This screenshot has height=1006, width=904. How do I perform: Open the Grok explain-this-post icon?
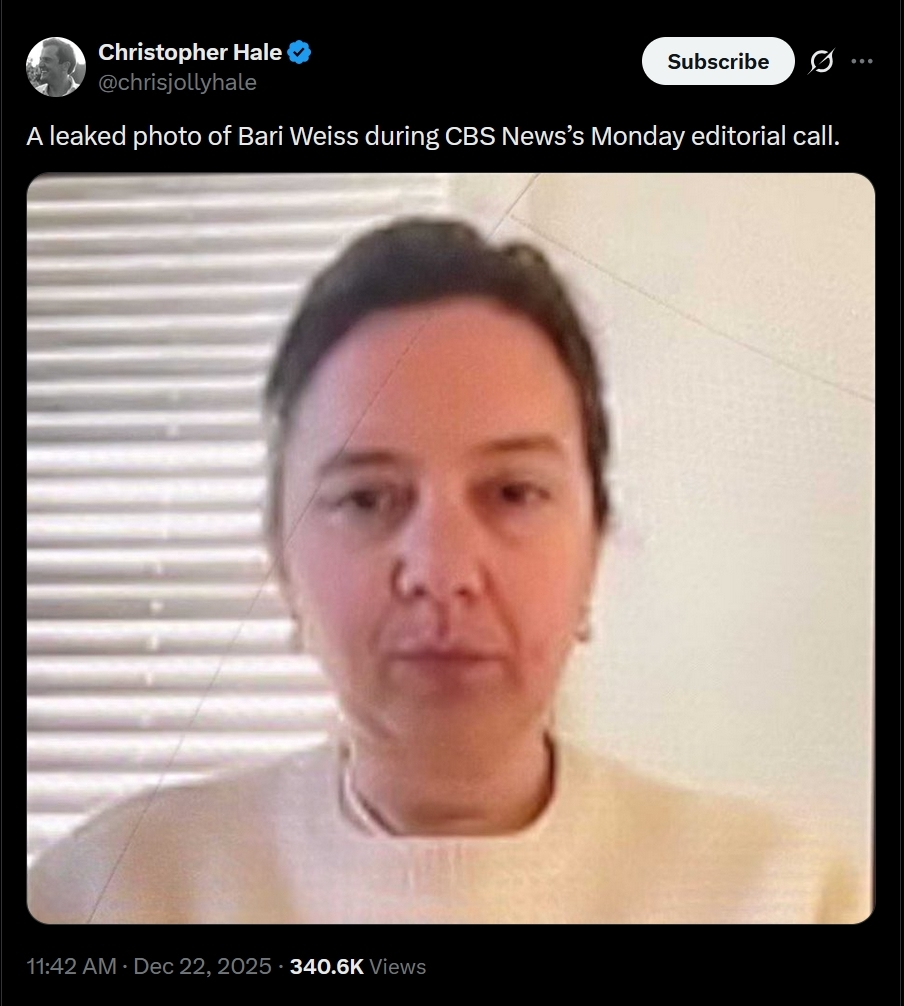(x=821, y=61)
